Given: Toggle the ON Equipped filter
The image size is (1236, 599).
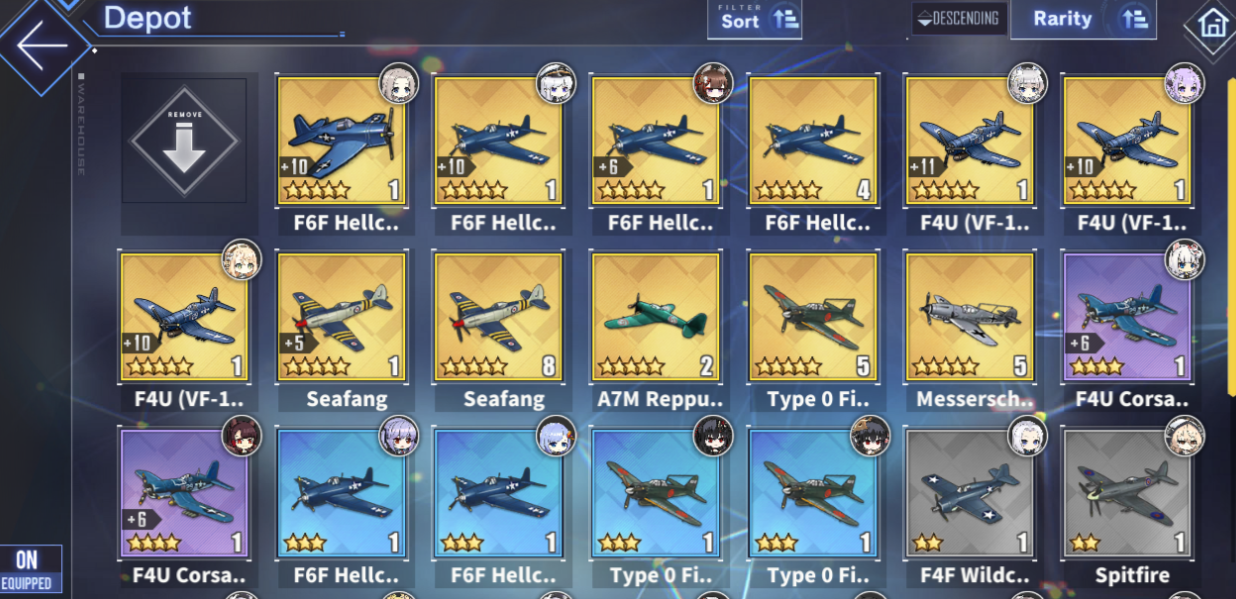Looking at the screenshot, I should (x=27, y=569).
